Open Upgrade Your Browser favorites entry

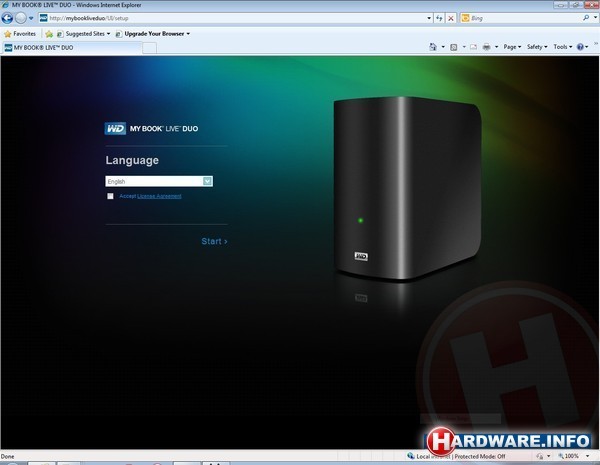[x=153, y=34]
